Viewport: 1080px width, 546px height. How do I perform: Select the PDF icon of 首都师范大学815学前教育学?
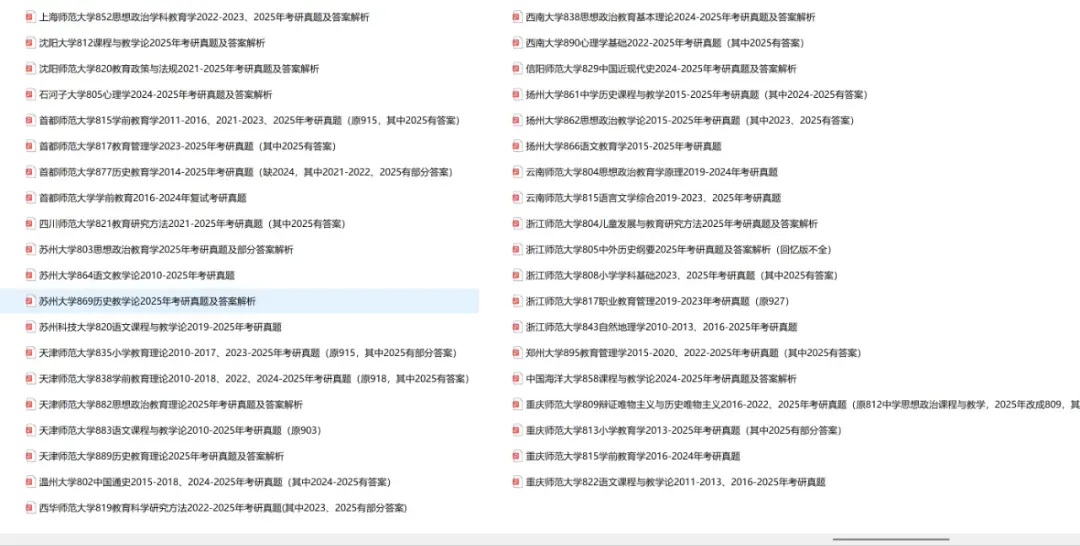click(30, 120)
